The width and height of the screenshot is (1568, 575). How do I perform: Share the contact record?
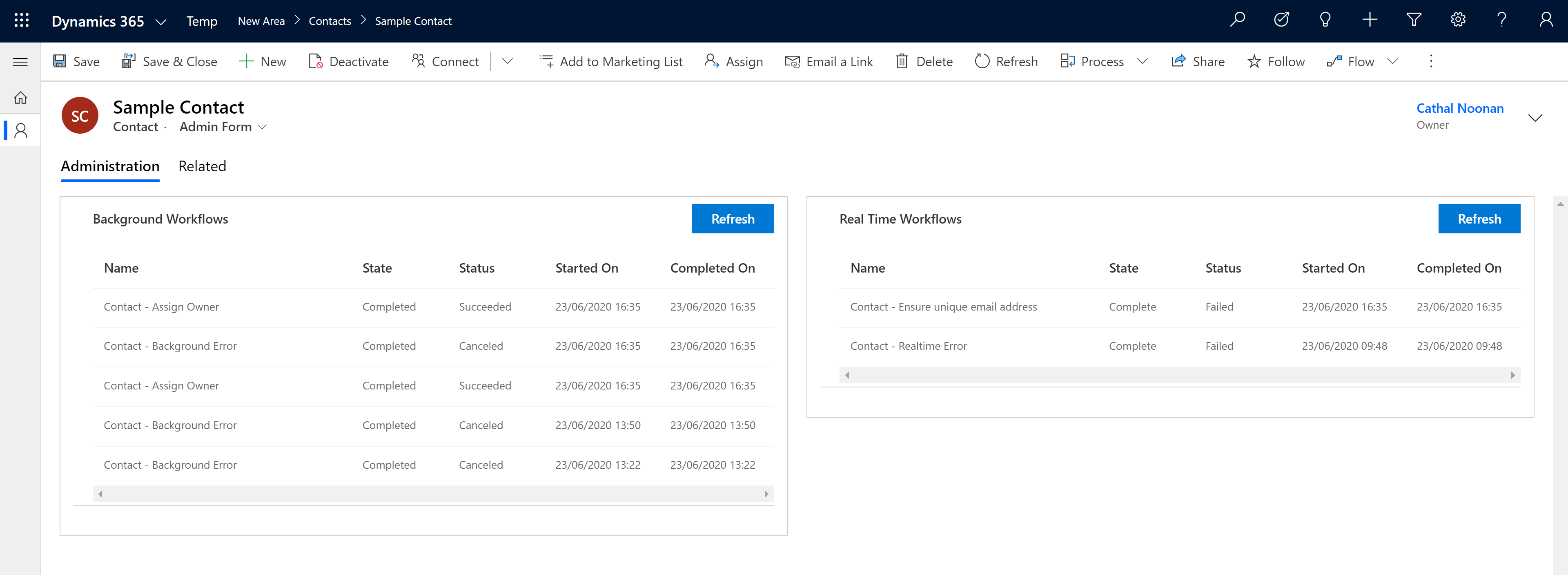click(1198, 62)
